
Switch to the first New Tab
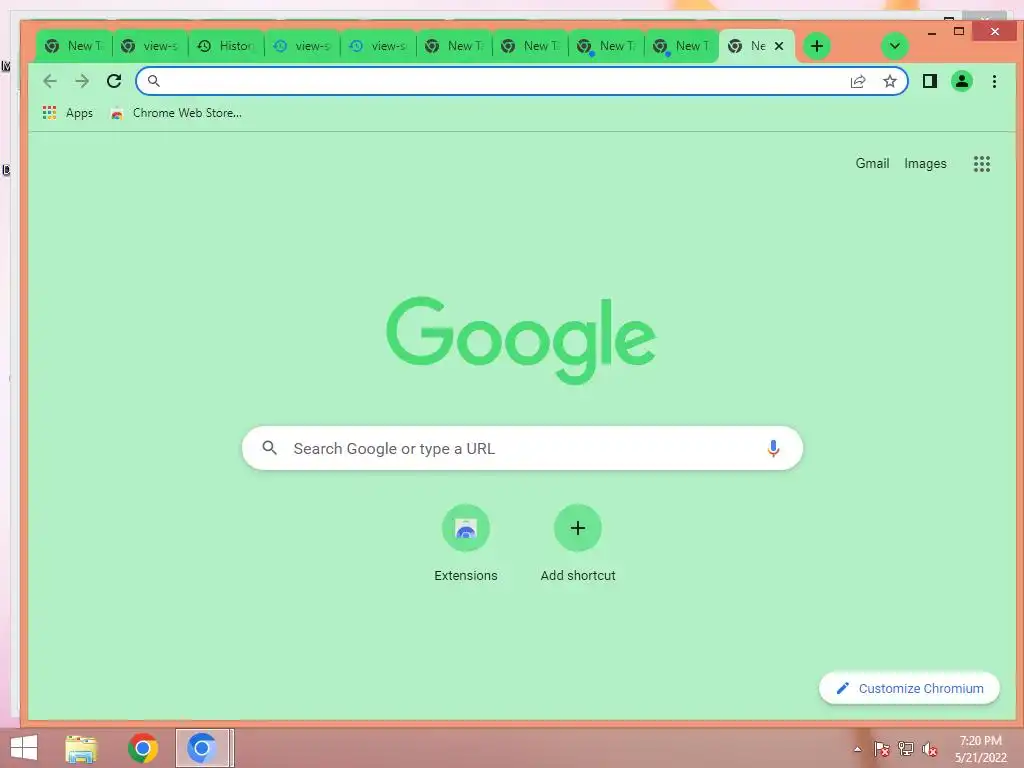click(74, 46)
